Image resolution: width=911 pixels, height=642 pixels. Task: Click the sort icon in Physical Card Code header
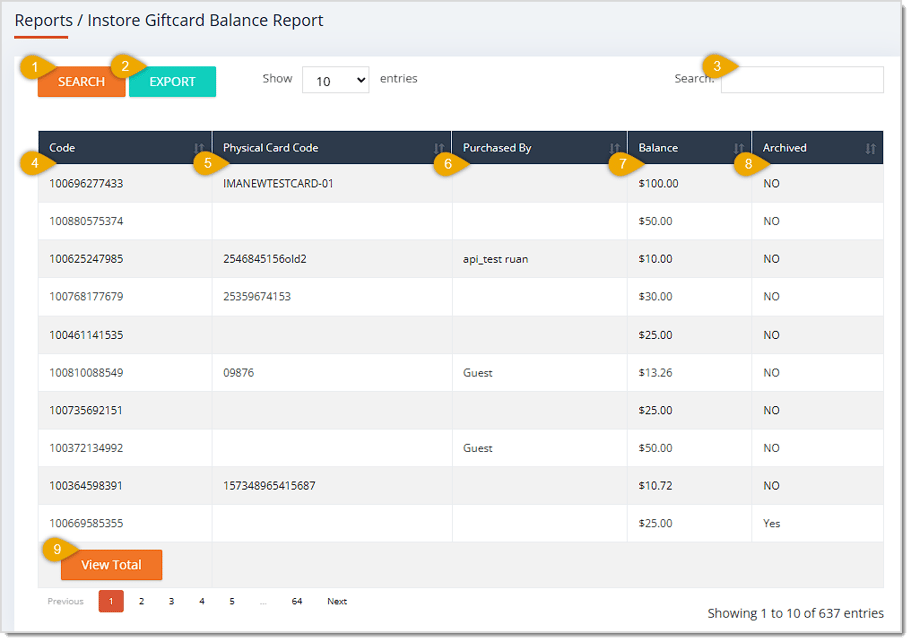pos(439,149)
